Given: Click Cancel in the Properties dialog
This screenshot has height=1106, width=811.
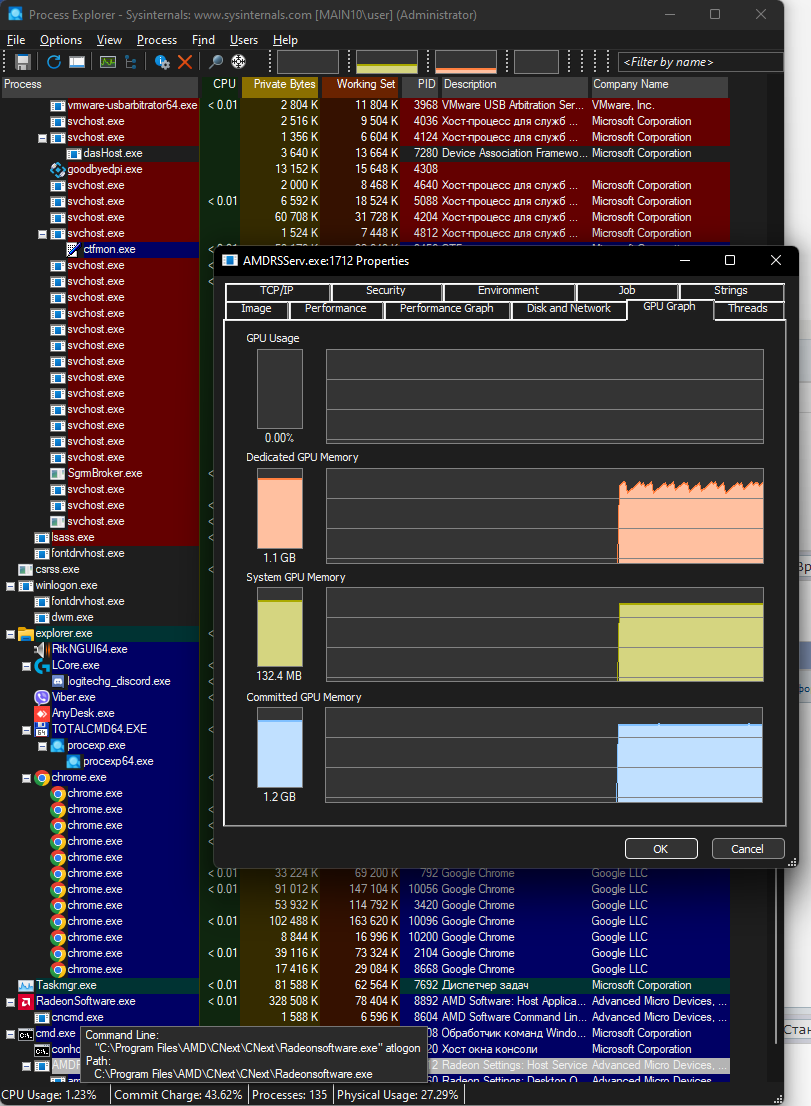Looking at the screenshot, I should (x=748, y=849).
